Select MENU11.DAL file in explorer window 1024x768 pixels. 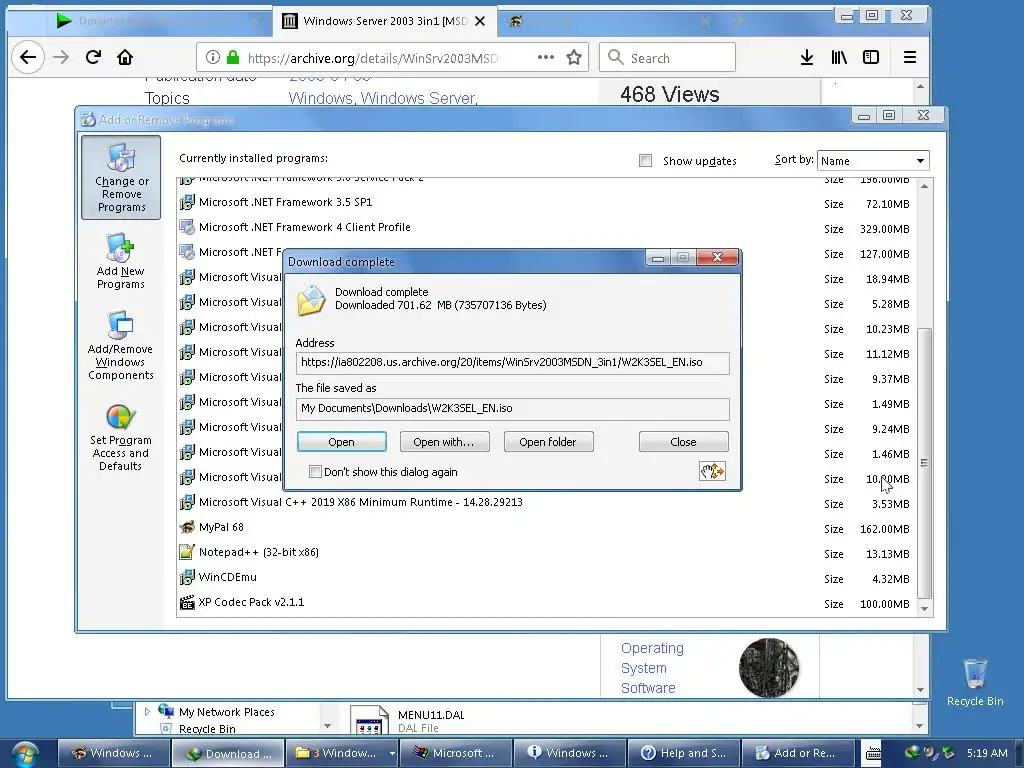(x=410, y=720)
